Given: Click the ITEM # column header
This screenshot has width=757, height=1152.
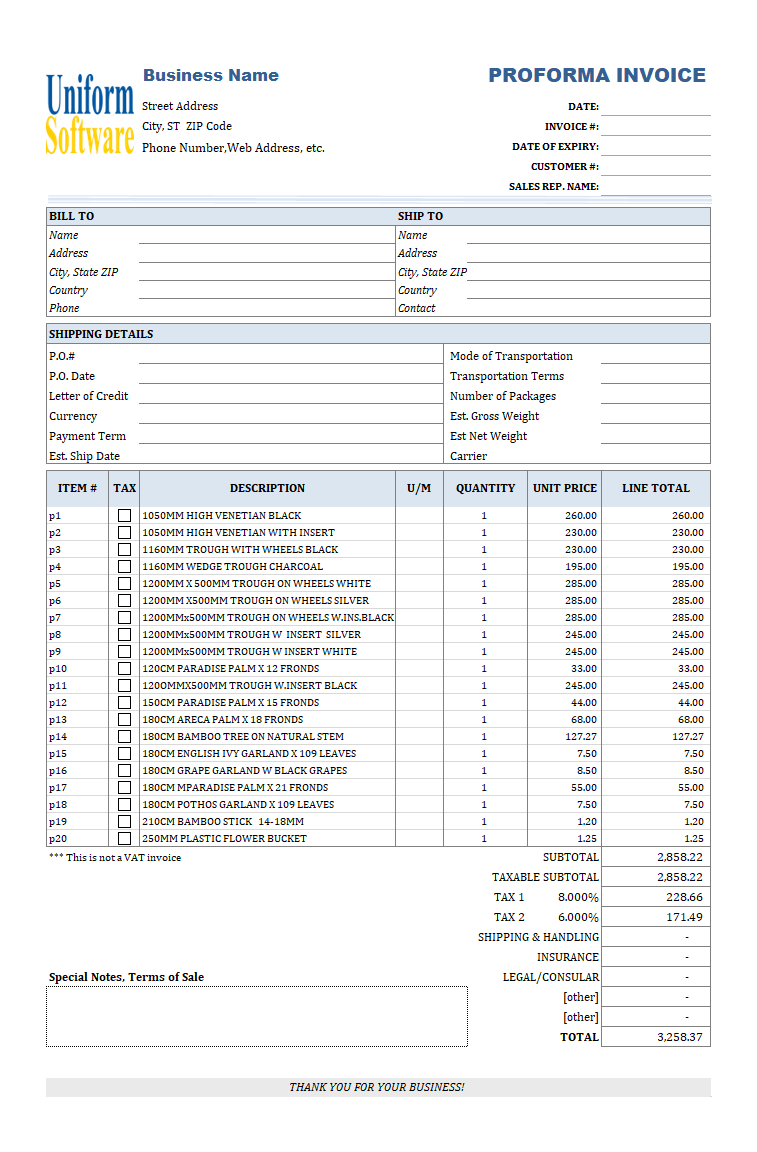Looking at the screenshot, I should (77, 489).
